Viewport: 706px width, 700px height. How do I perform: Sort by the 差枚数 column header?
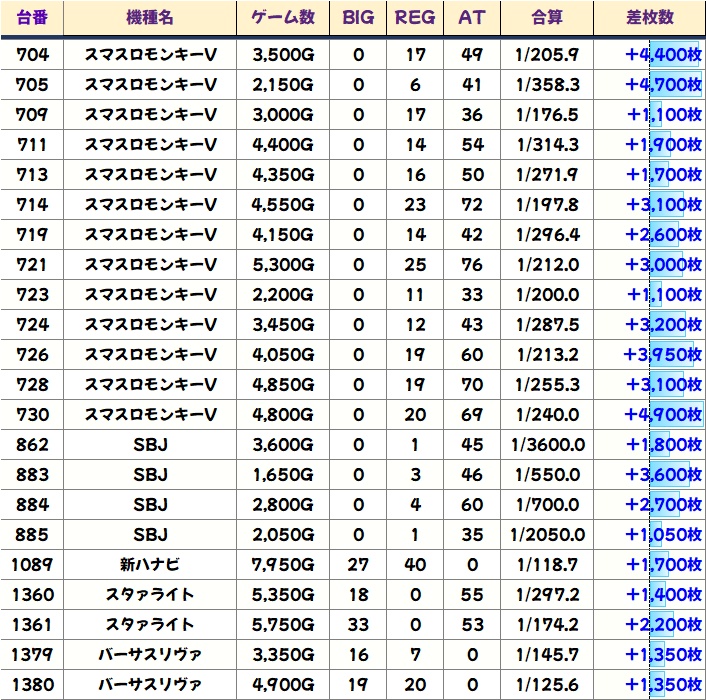[x=648, y=18]
